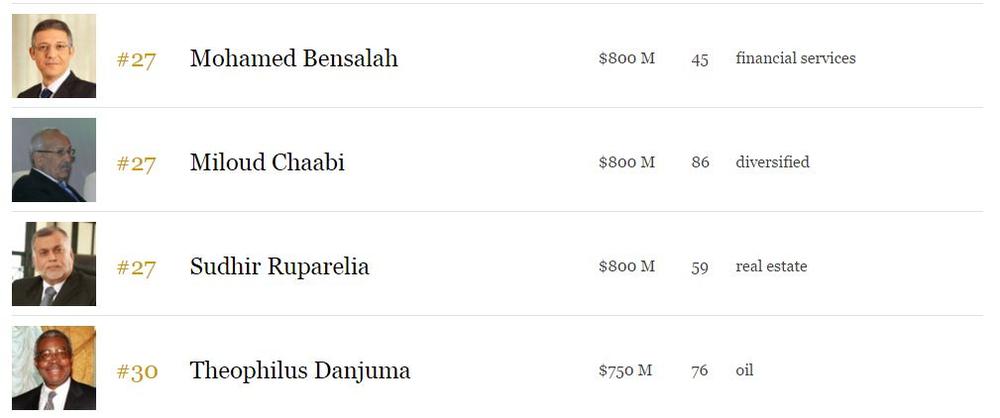Click age 86 in Chaabi's row
This screenshot has width=1000, height=418.
point(700,163)
